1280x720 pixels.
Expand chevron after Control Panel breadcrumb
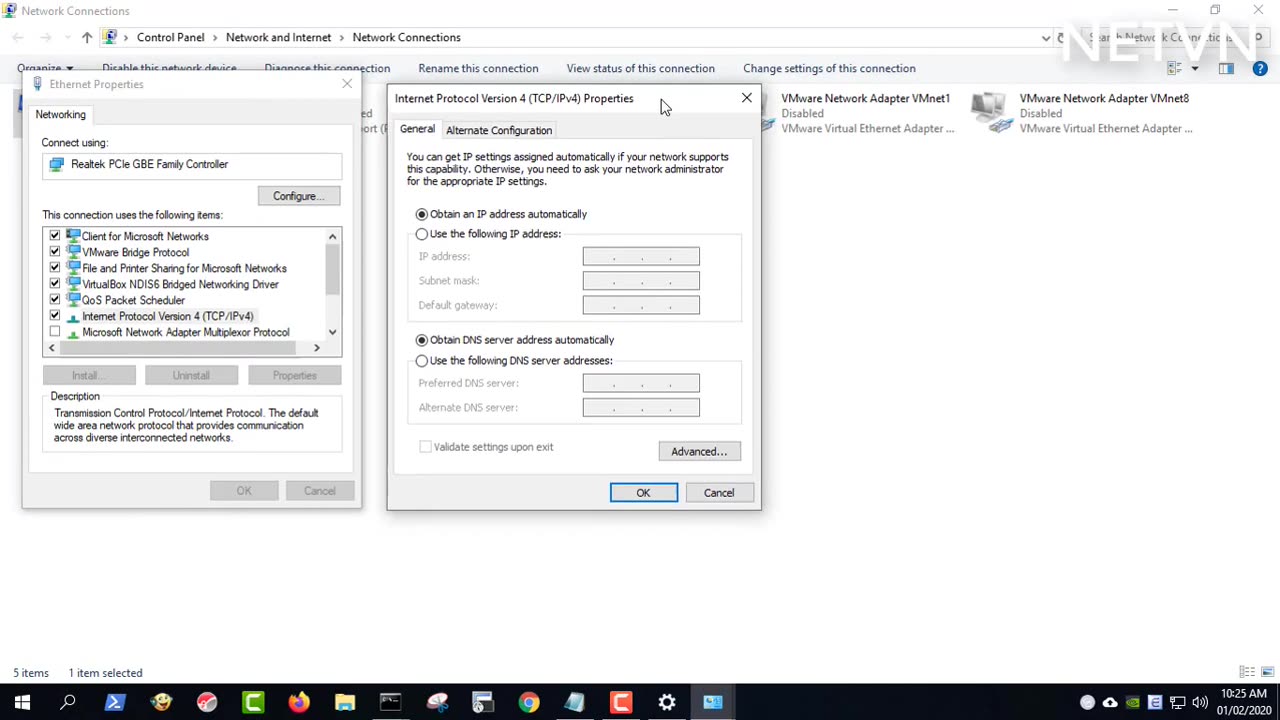point(215,37)
